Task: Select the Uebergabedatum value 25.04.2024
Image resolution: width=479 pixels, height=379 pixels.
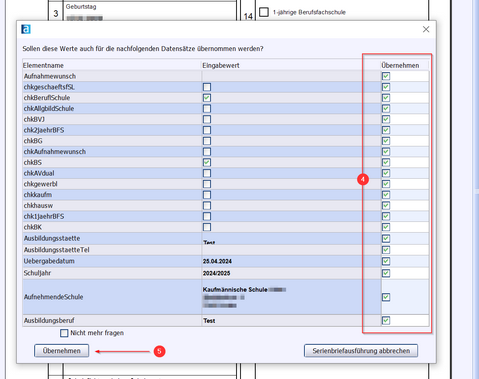Action: (x=217, y=261)
